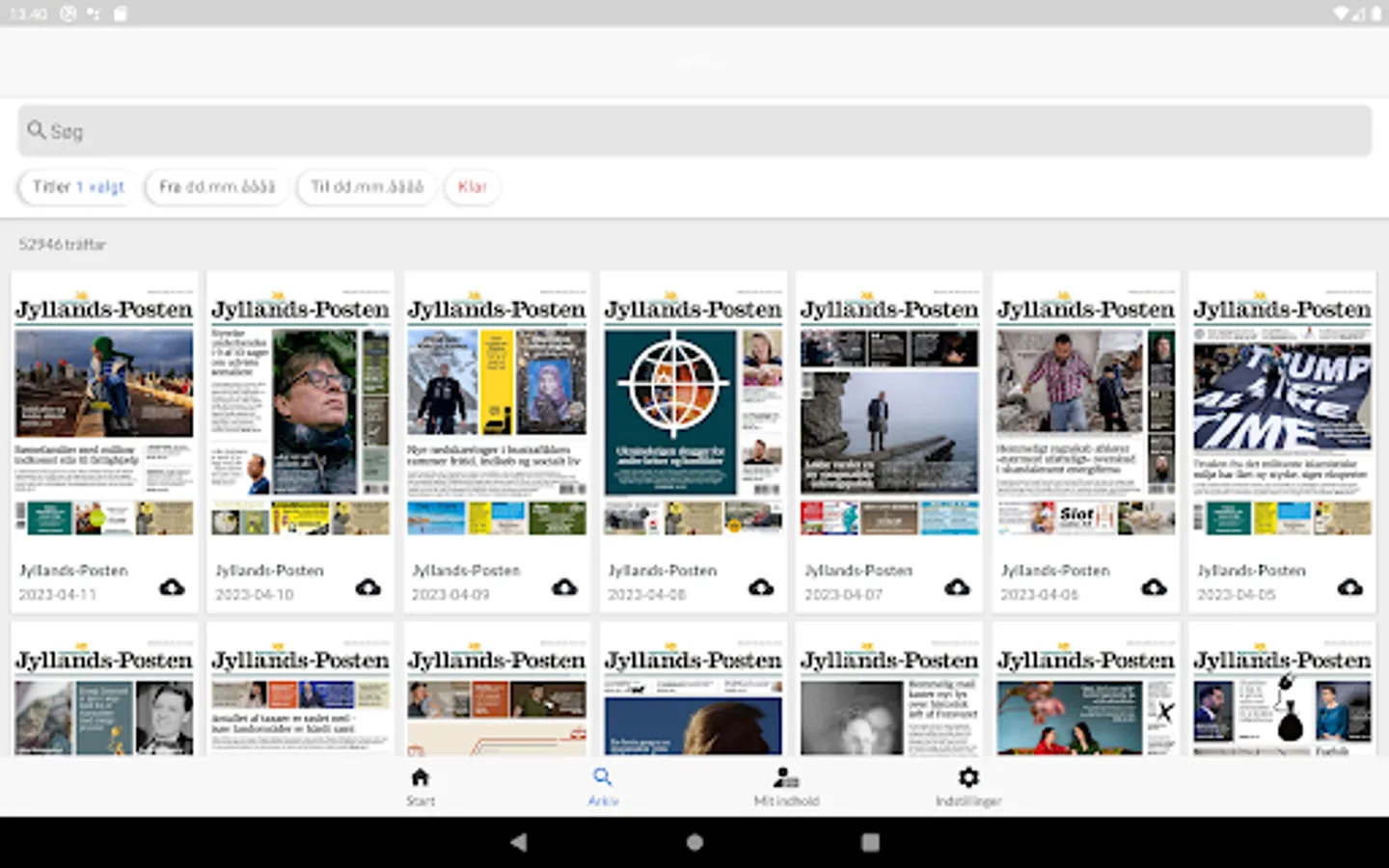Click the 2023-04-08 date label
Viewport: 1389px width, 868px height.
pos(647,595)
